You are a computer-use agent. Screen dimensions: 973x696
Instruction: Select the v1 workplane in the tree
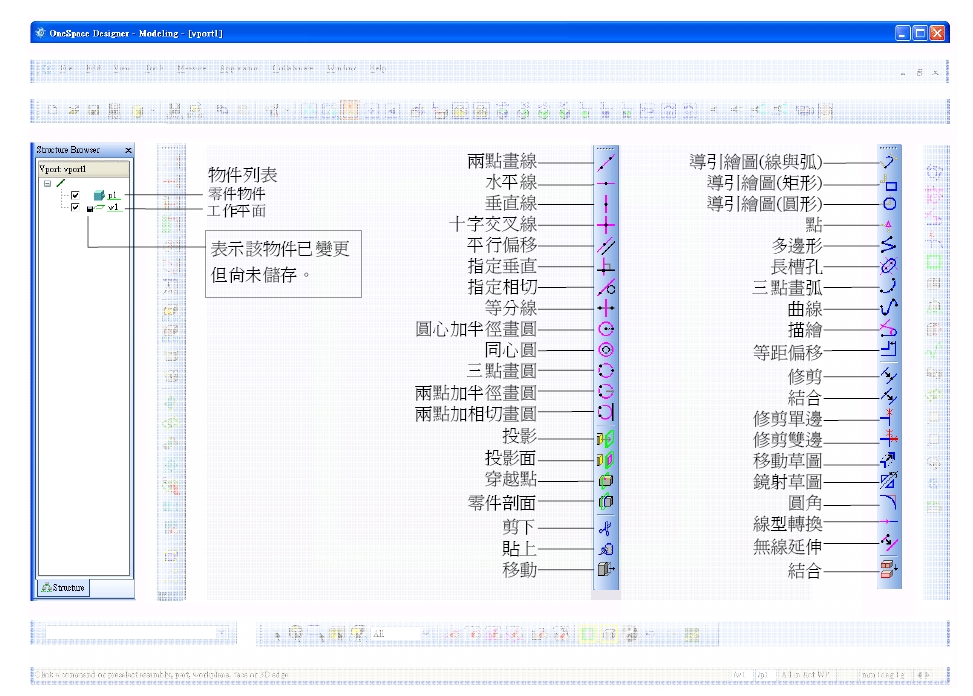[113, 207]
